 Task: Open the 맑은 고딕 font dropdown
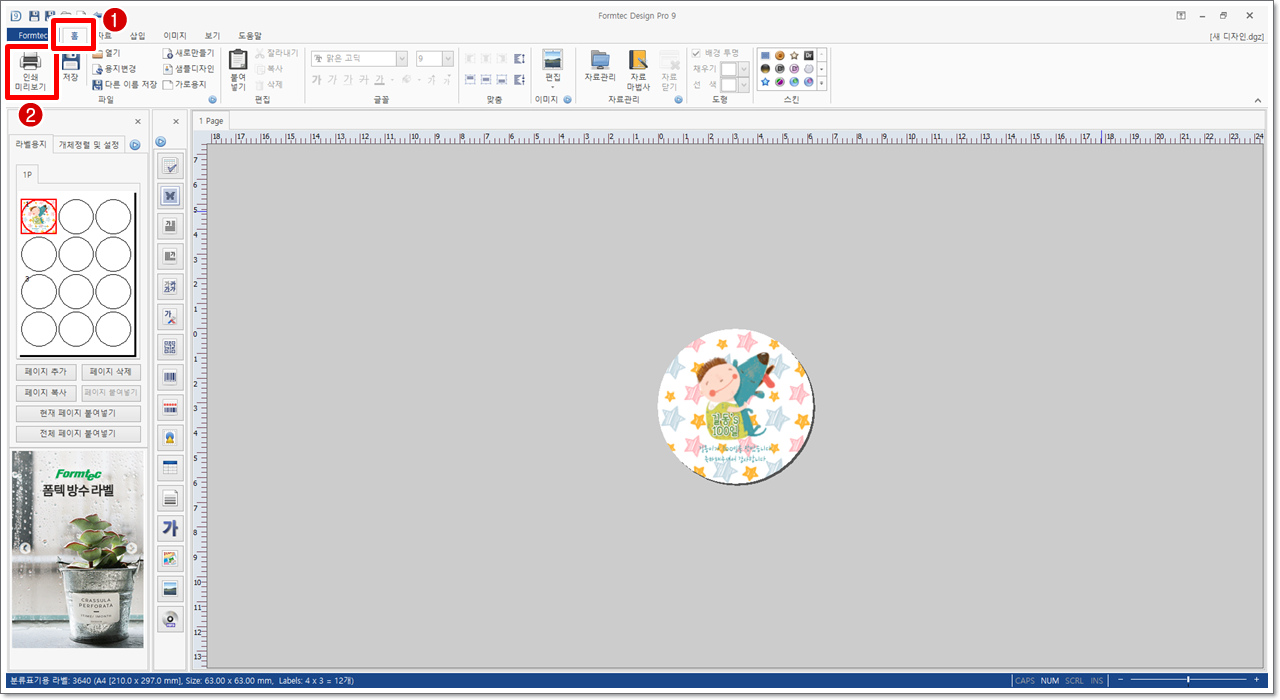(x=403, y=59)
